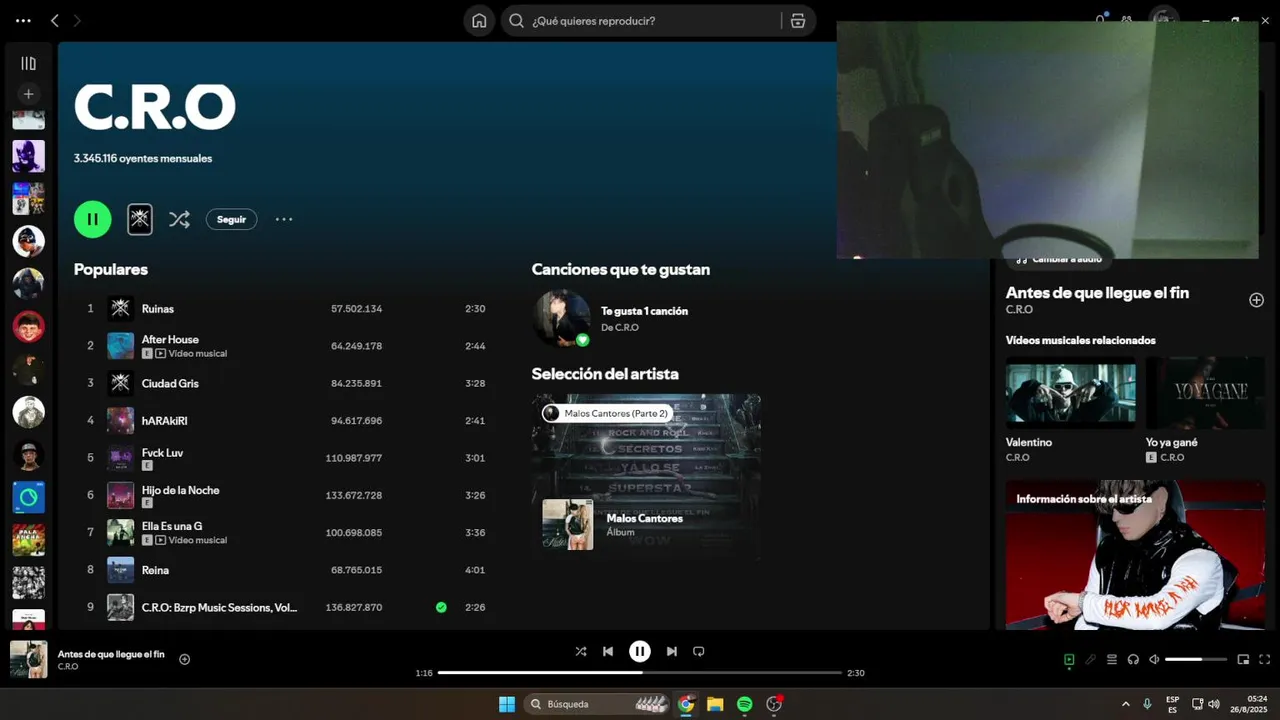Open the Malos Cantores (Parte 2) pick label
Viewport: 1280px width, 720px height.
pos(606,413)
